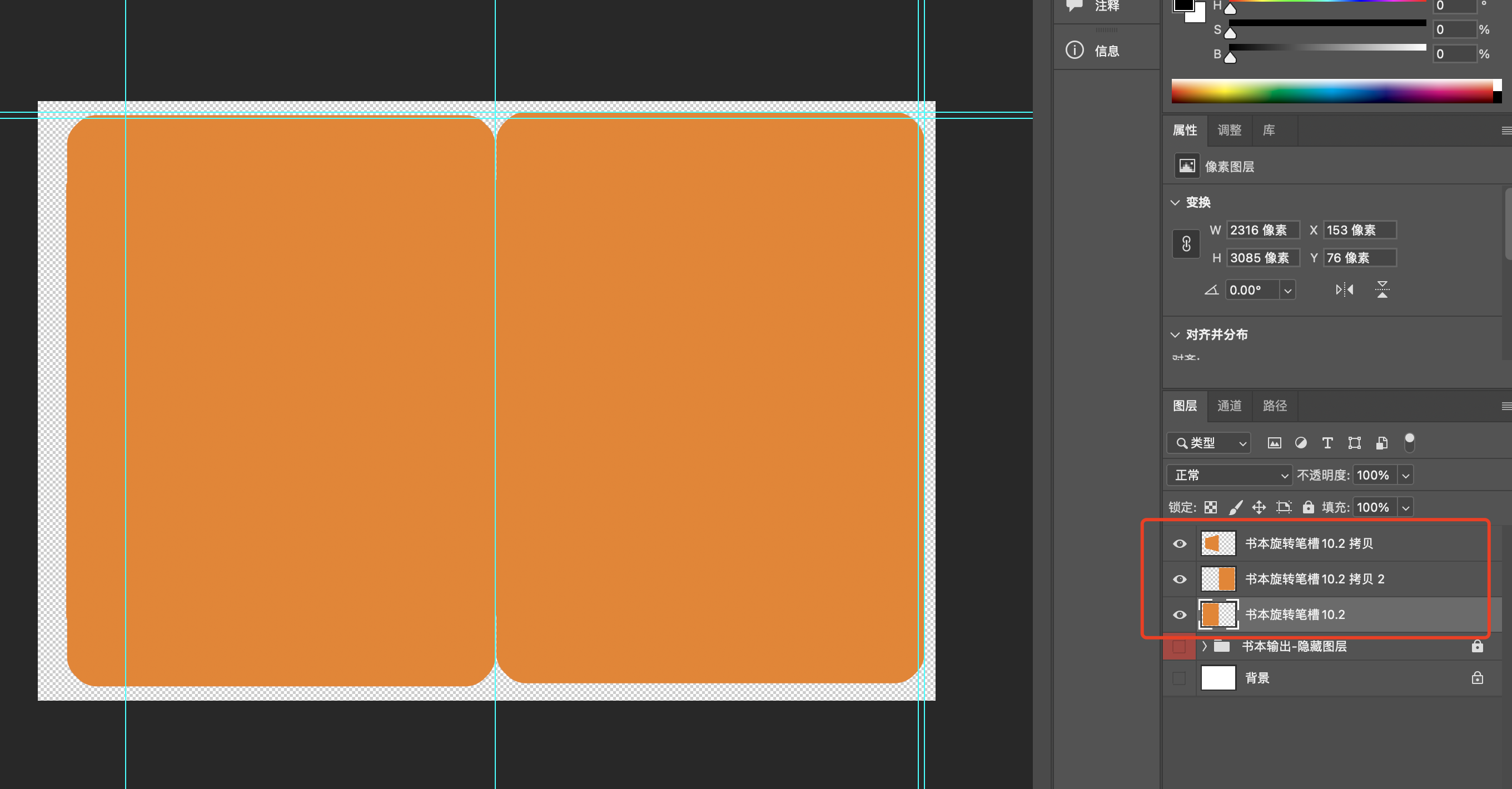This screenshot has height=789, width=1512.
Task: Collapse the 变换 section
Action: 1175,202
